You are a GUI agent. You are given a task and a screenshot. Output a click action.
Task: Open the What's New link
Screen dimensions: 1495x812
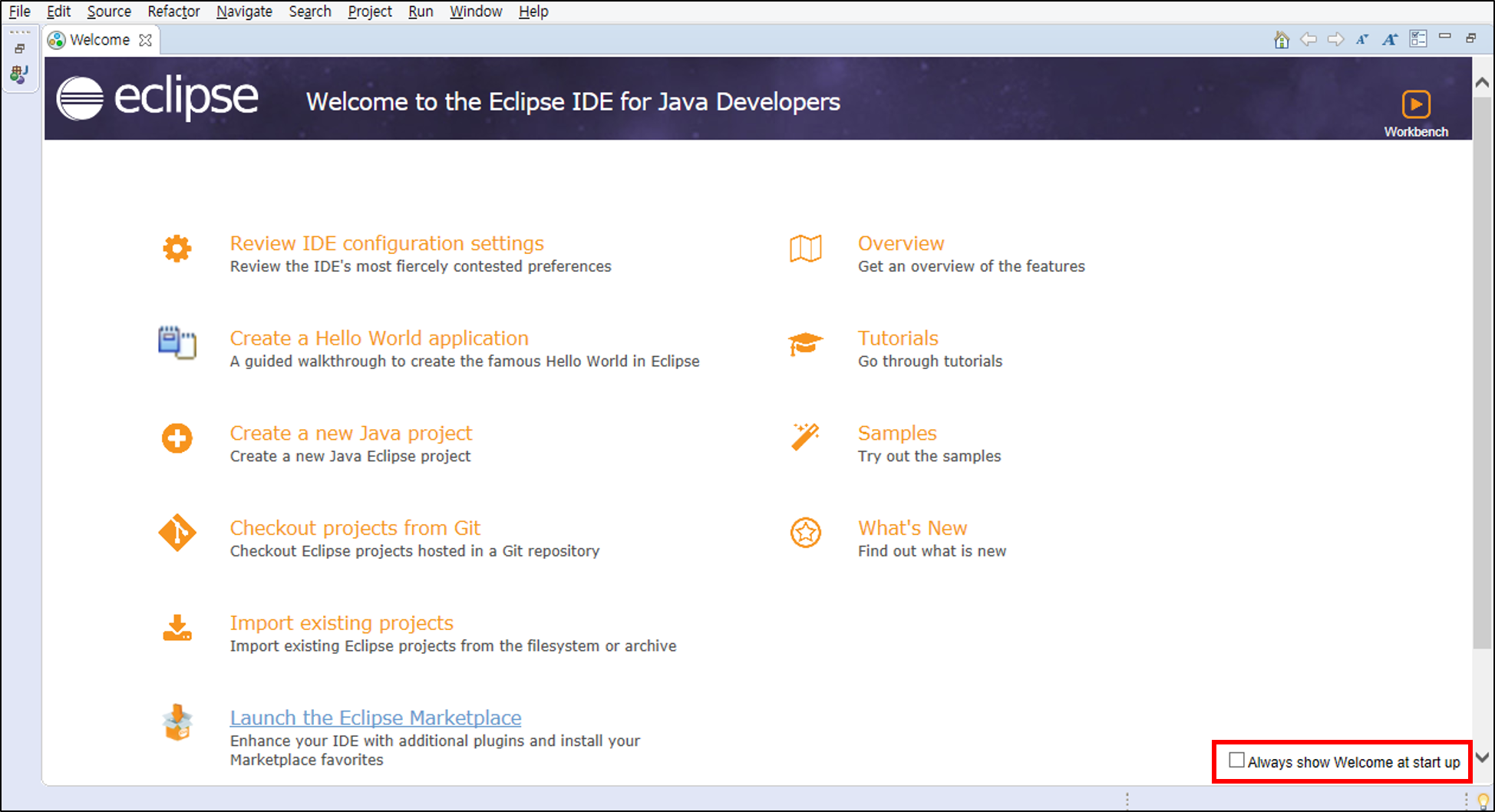[x=913, y=528]
